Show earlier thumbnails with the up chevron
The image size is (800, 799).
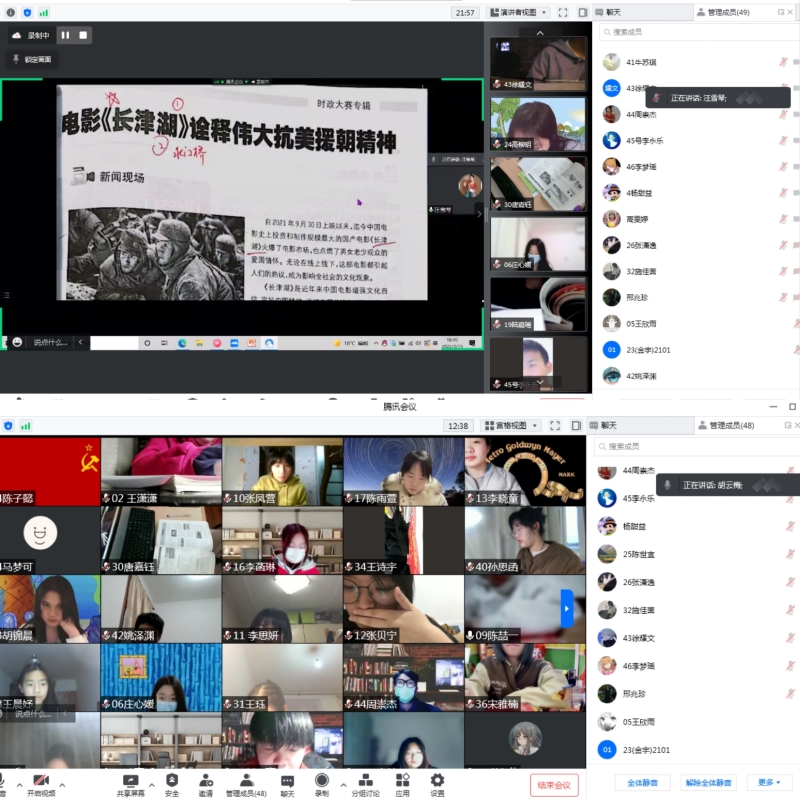tap(540, 33)
